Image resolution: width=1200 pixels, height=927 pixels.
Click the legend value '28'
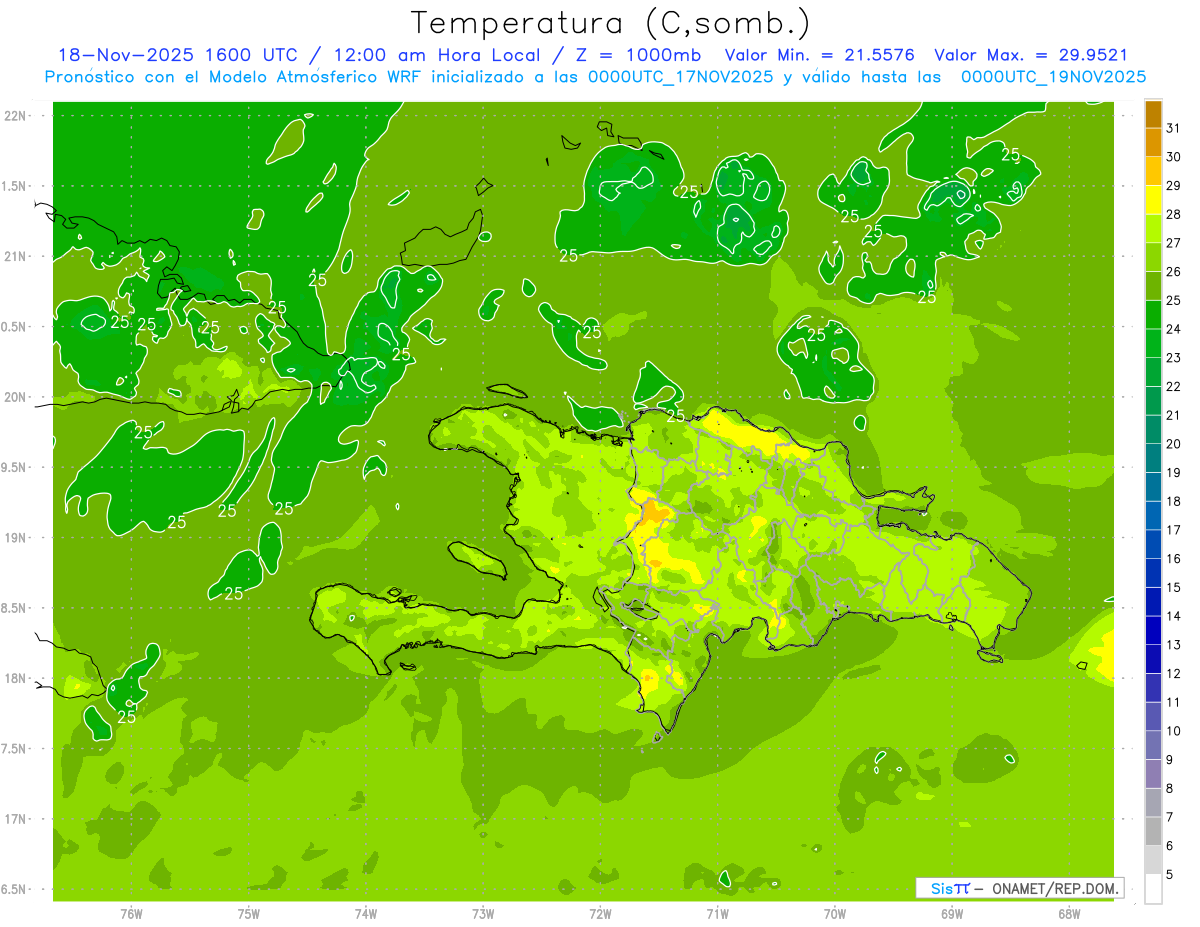1174,214
